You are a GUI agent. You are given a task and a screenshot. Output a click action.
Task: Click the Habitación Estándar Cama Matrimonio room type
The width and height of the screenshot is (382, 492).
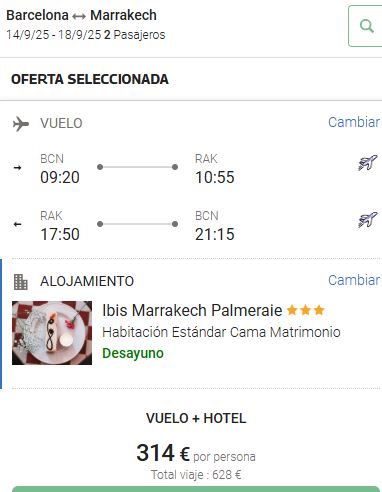click(x=221, y=332)
